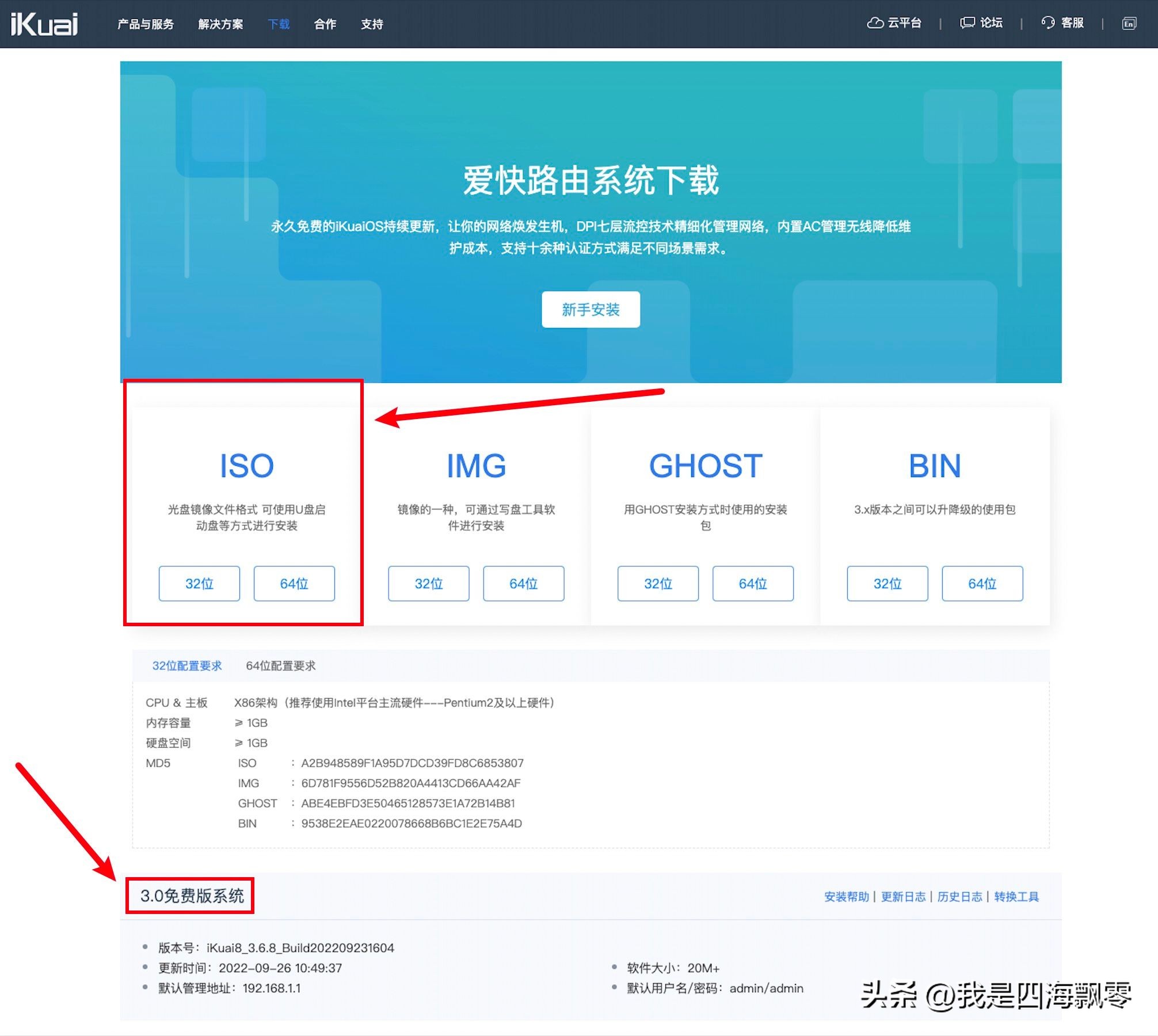Open the 解决方案 menu

(220, 24)
